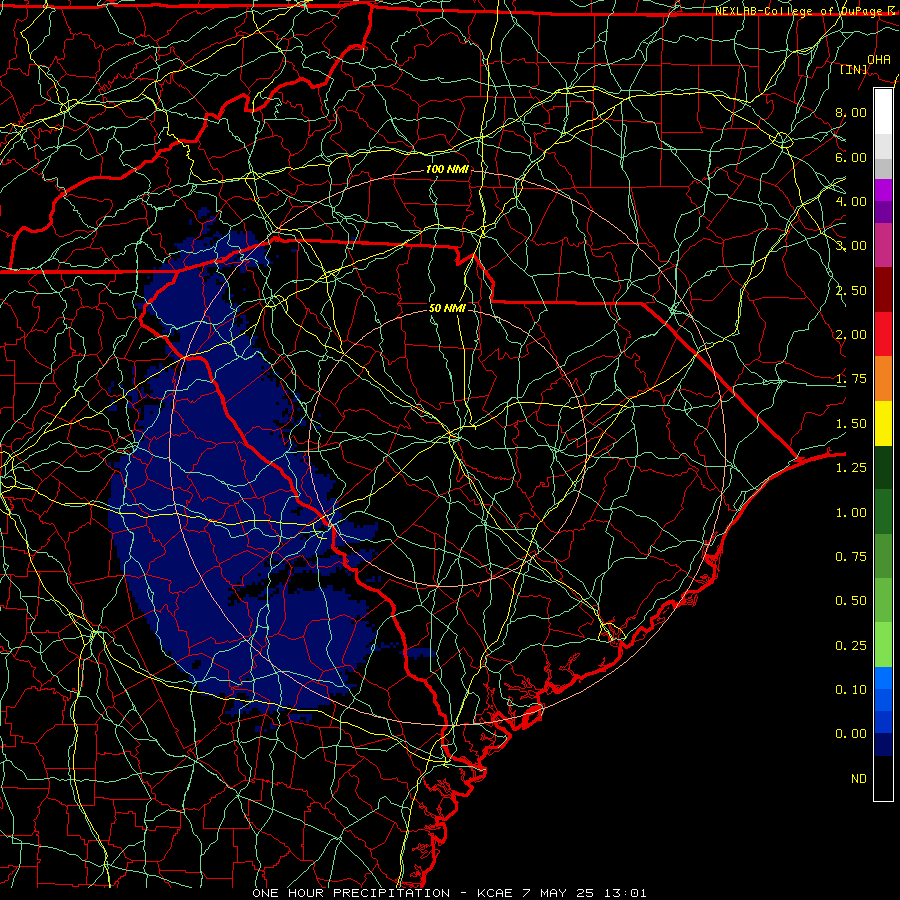900x900 pixels.
Task: Click the '0.00' legend value
Action: point(851,734)
